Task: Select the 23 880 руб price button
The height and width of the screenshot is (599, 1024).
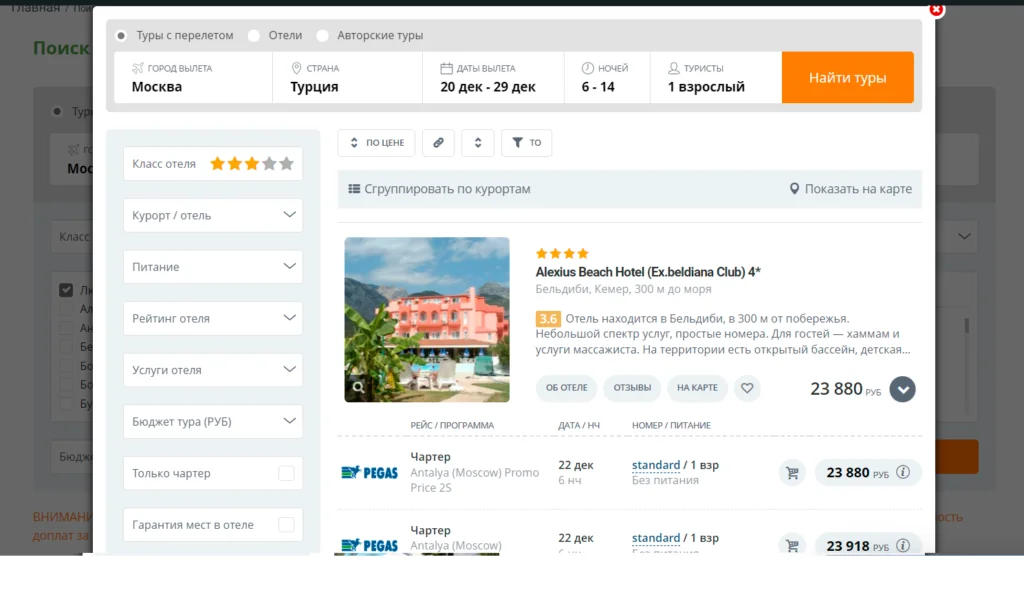Action: click(x=868, y=473)
